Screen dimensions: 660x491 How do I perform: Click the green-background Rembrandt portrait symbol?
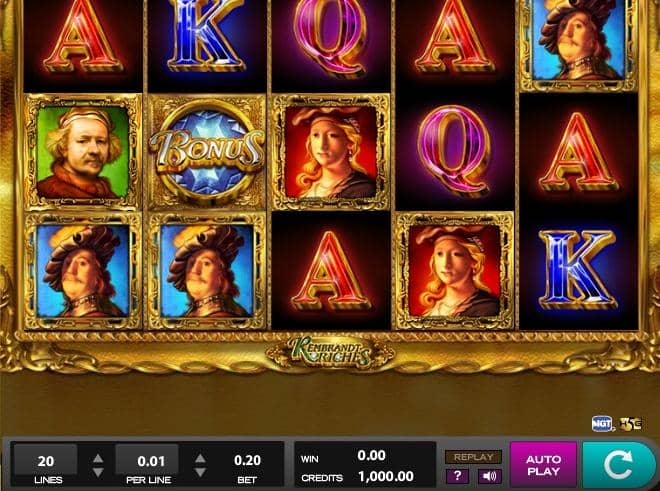(x=83, y=152)
